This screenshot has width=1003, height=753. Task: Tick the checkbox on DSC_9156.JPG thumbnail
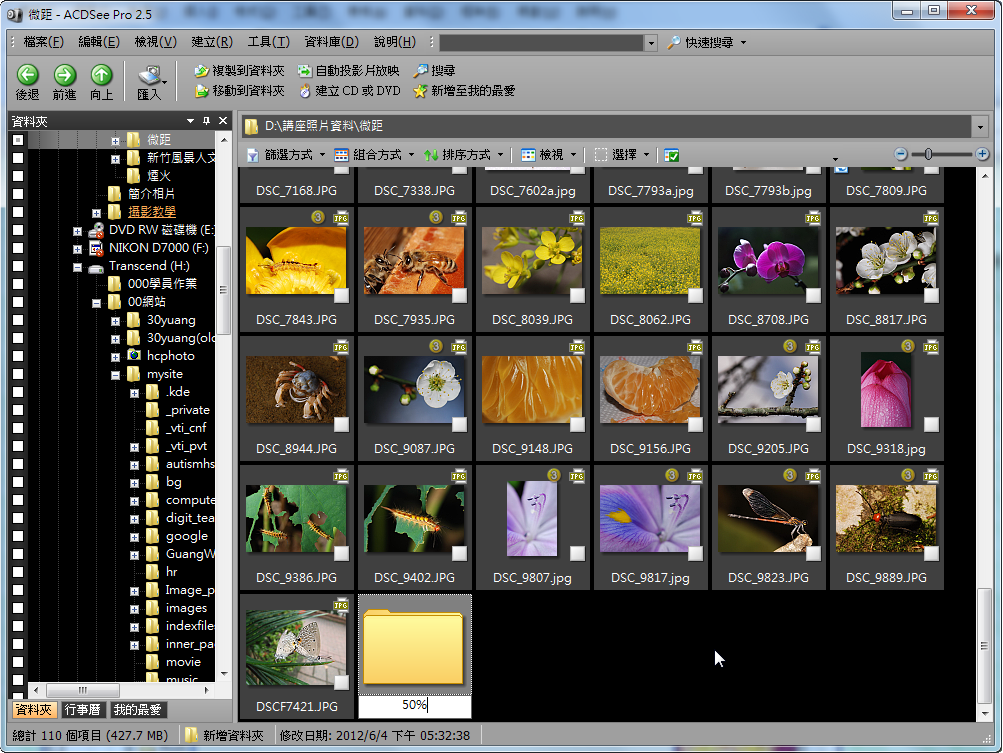click(x=695, y=424)
